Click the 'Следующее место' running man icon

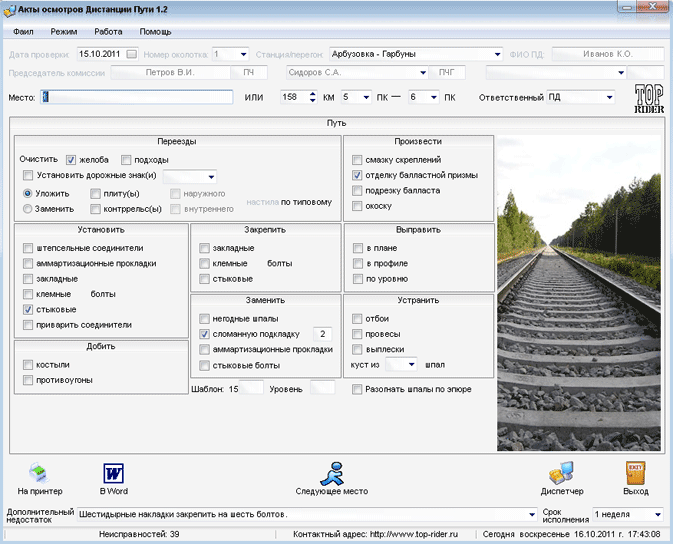click(332, 472)
